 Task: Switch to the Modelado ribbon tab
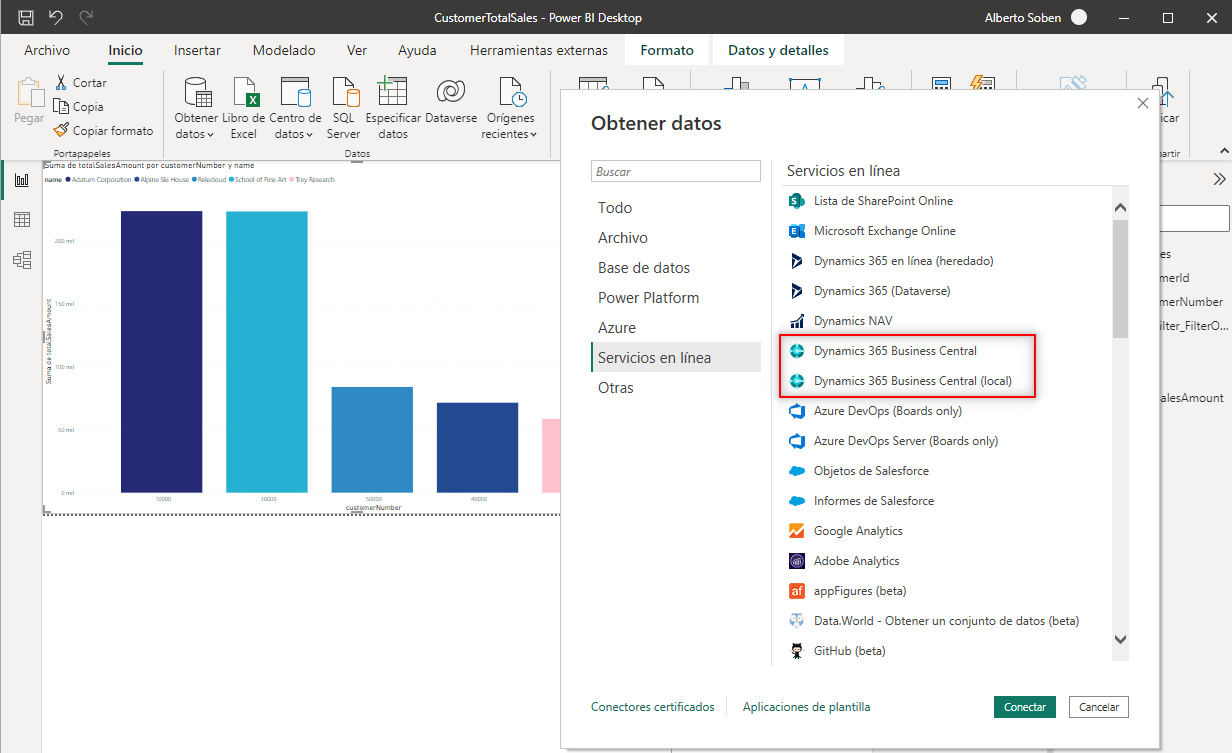coord(283,49)
